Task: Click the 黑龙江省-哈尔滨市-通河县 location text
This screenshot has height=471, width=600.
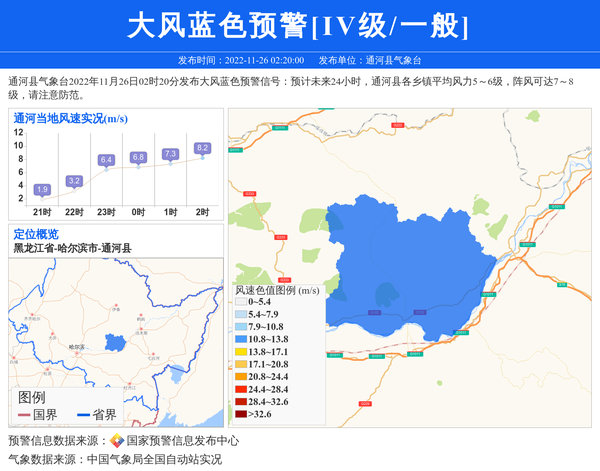Action: [73, 248]
